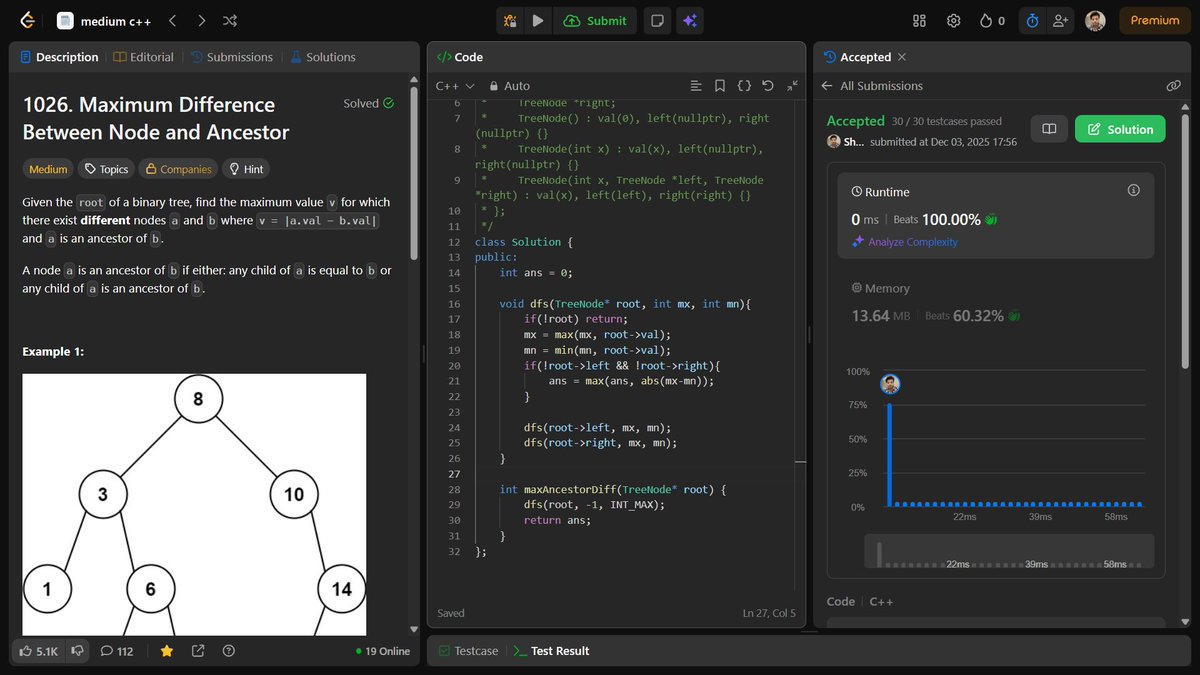Star the problem as favorite
This screenshot has width=1200, height=675.
point(166,650)
